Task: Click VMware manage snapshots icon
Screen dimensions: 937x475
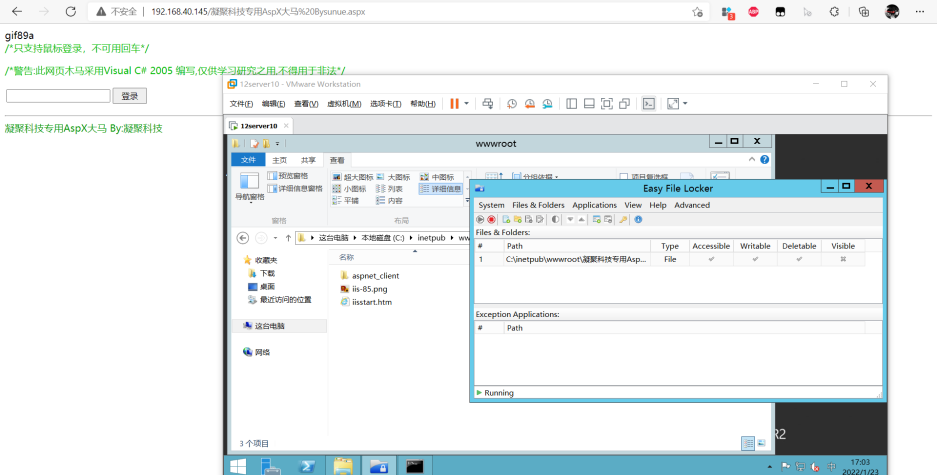Action: [x=547, y=103]
